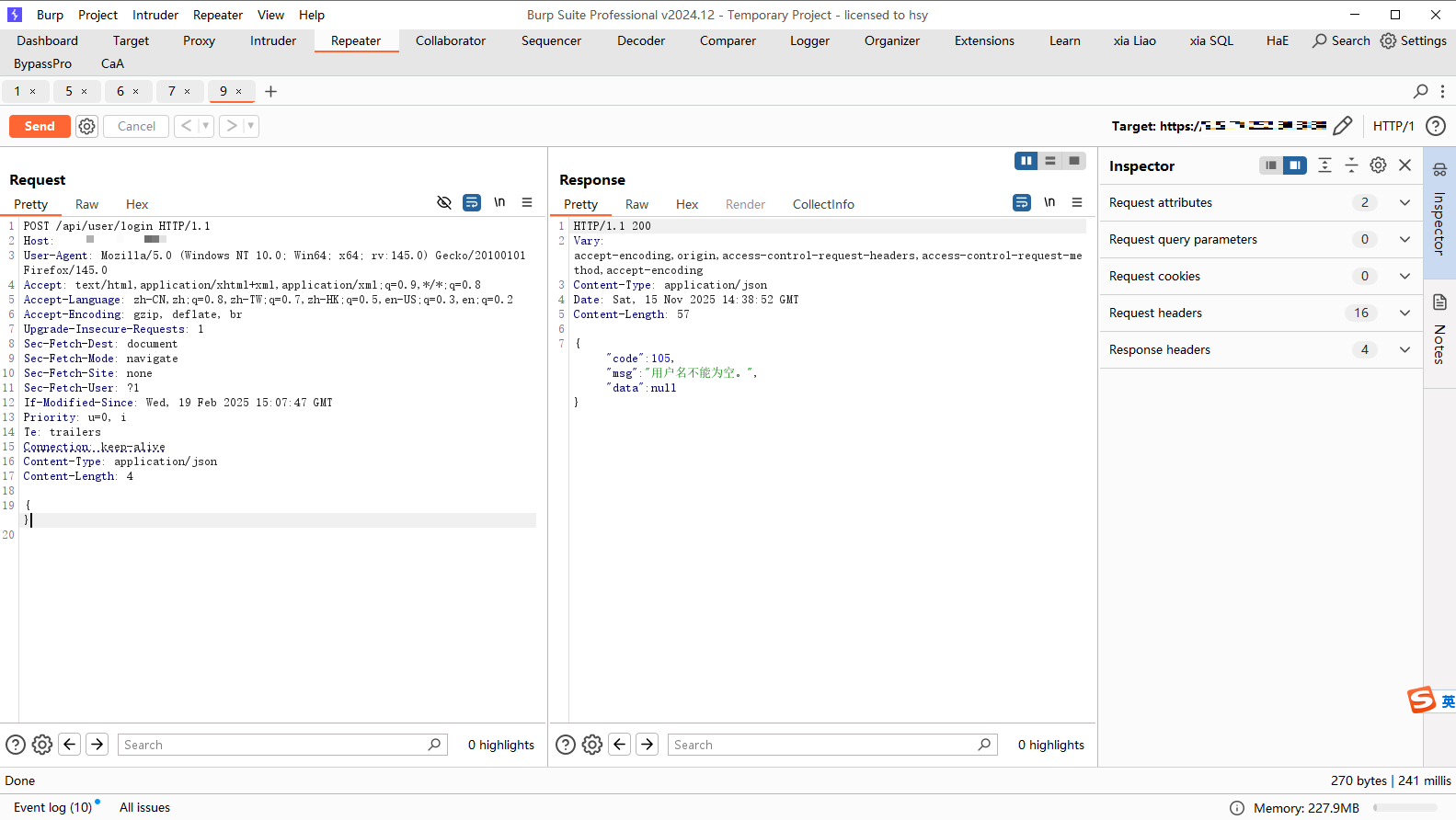This screenshot has height=820, width=1456.
Task: Open the Response viewer hamburger menu
Action: pos(1077,202)
